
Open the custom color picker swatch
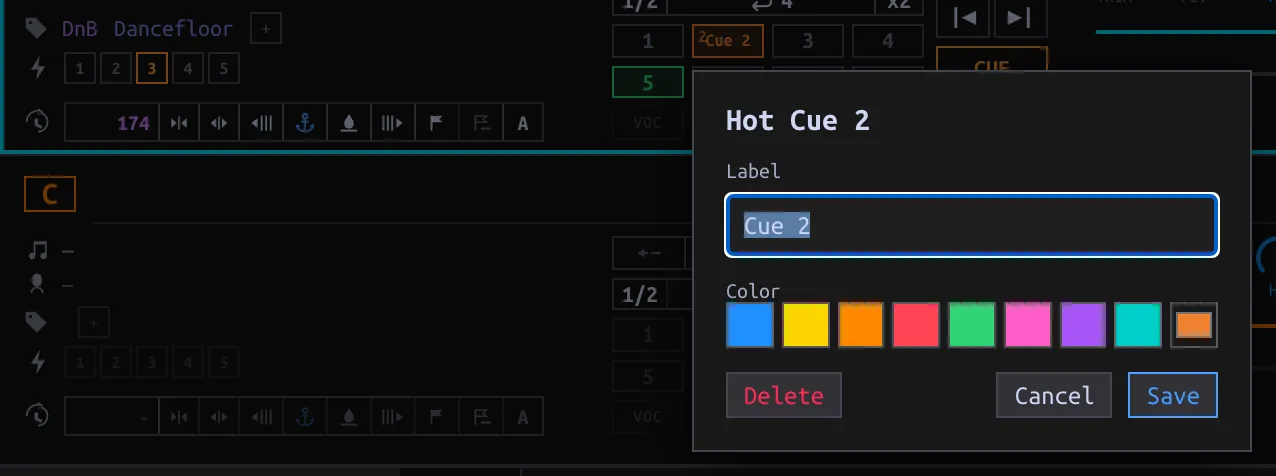pos(1194,325)
